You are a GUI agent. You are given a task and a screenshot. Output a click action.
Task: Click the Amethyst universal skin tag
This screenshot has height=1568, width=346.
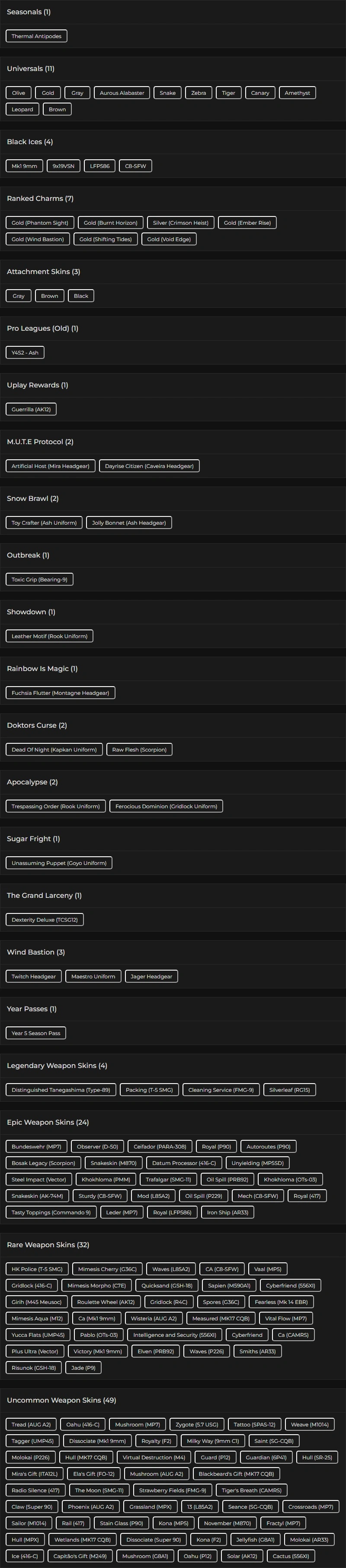[297, 93]
